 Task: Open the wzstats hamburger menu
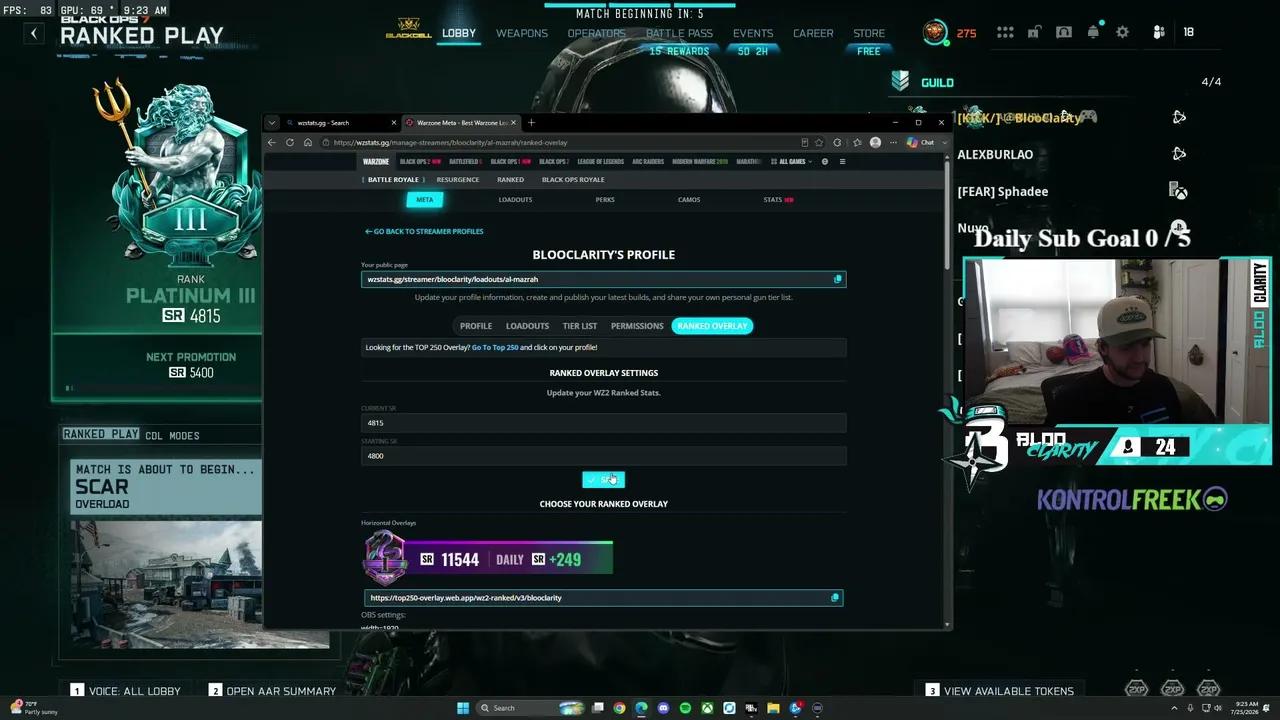(842, 161)
